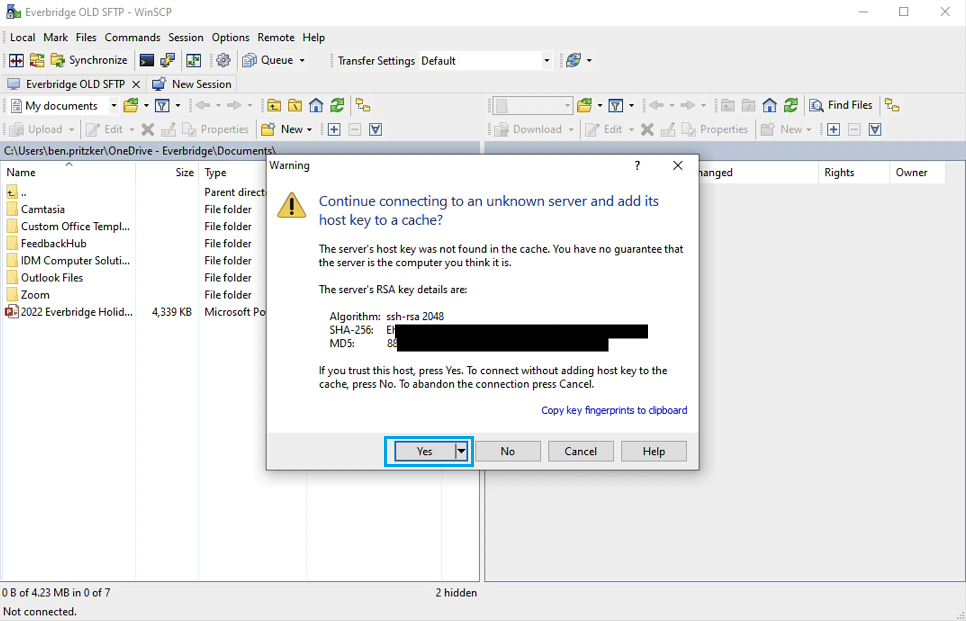Click the Size column header
Image resolution: width=966 pixels, height=621 pixels.
coord(184,172)
